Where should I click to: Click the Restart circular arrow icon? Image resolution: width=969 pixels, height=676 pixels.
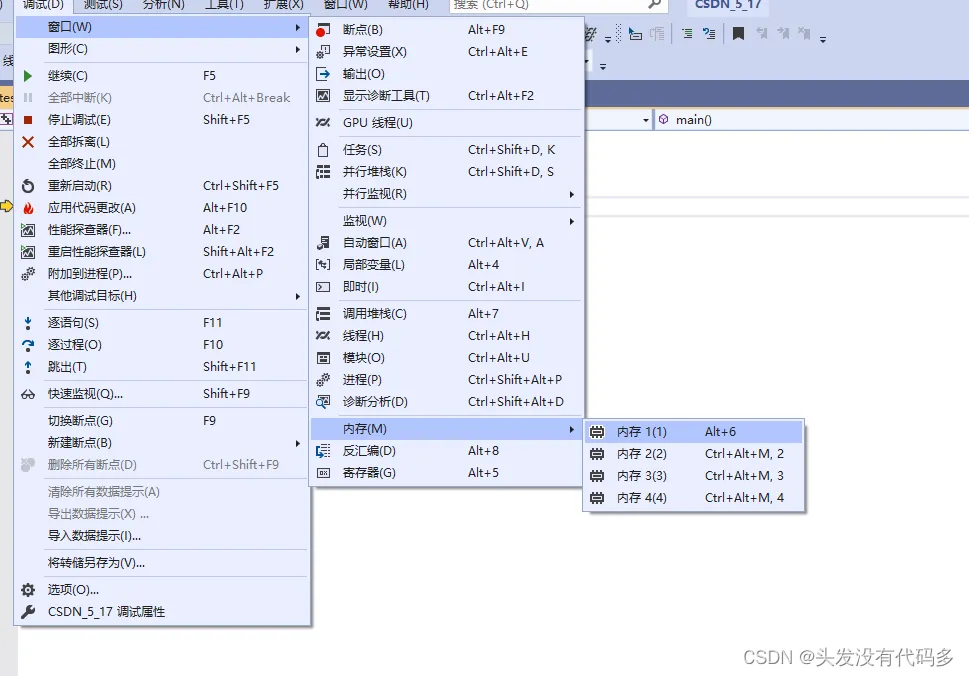[28, 186]
